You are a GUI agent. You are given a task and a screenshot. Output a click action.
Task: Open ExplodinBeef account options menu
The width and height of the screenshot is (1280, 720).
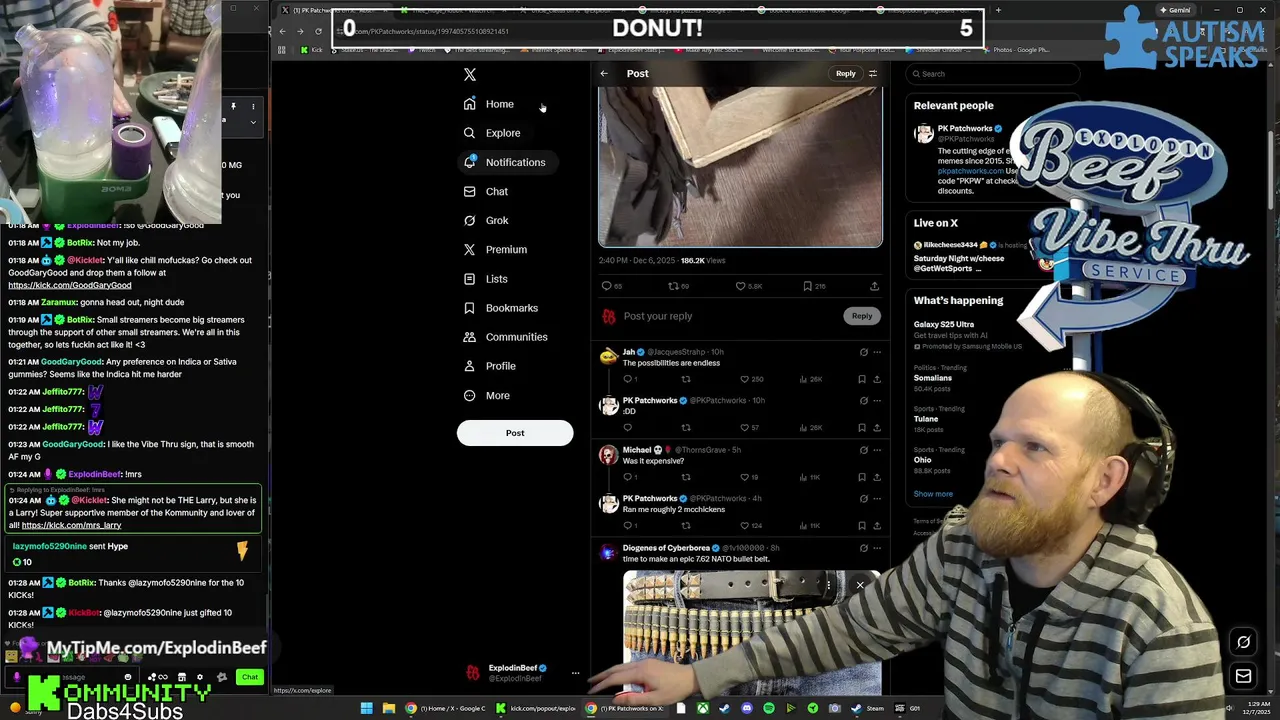click(x=575, y=673)
